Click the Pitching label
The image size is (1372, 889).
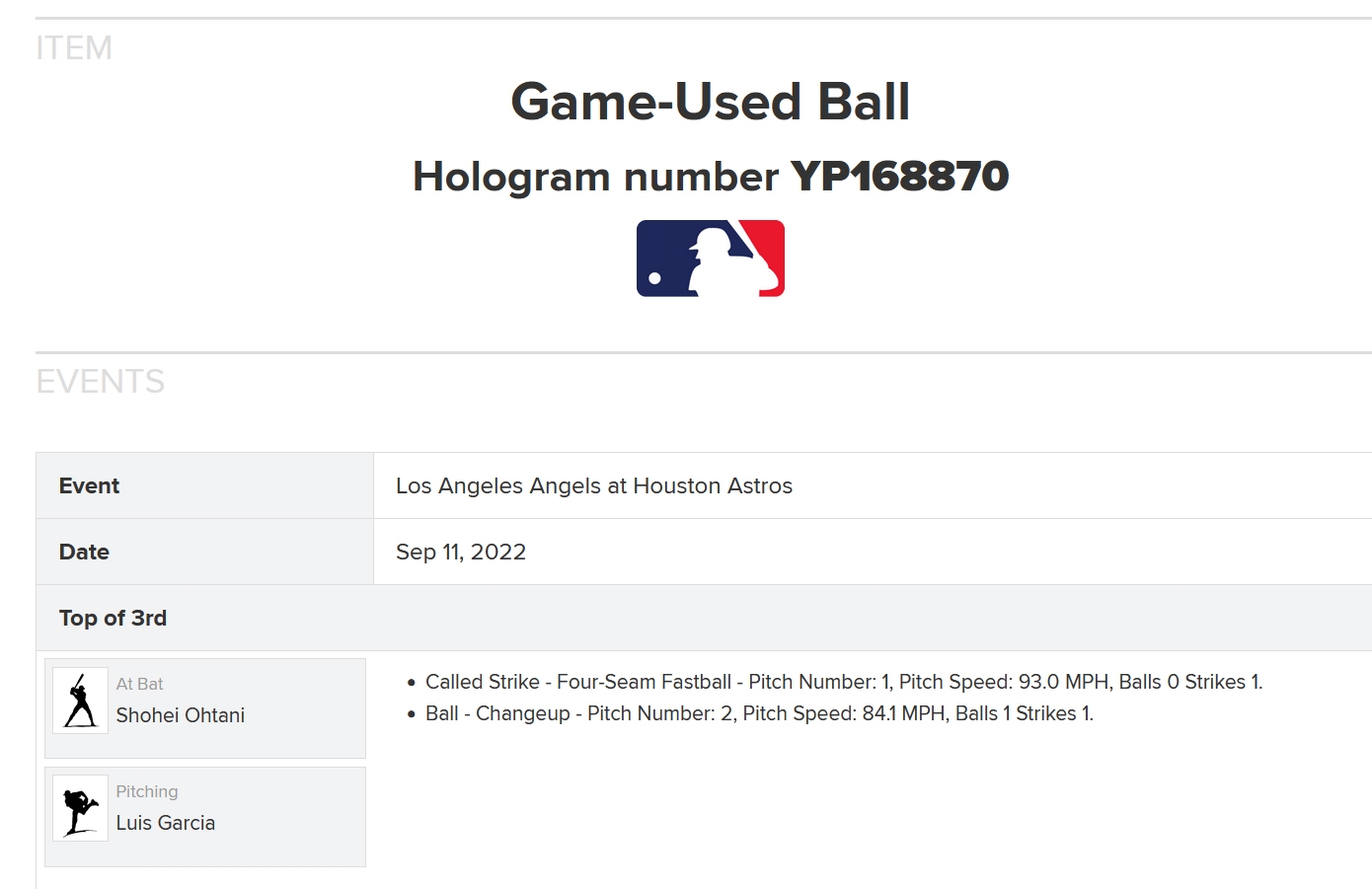pos(147,791)
